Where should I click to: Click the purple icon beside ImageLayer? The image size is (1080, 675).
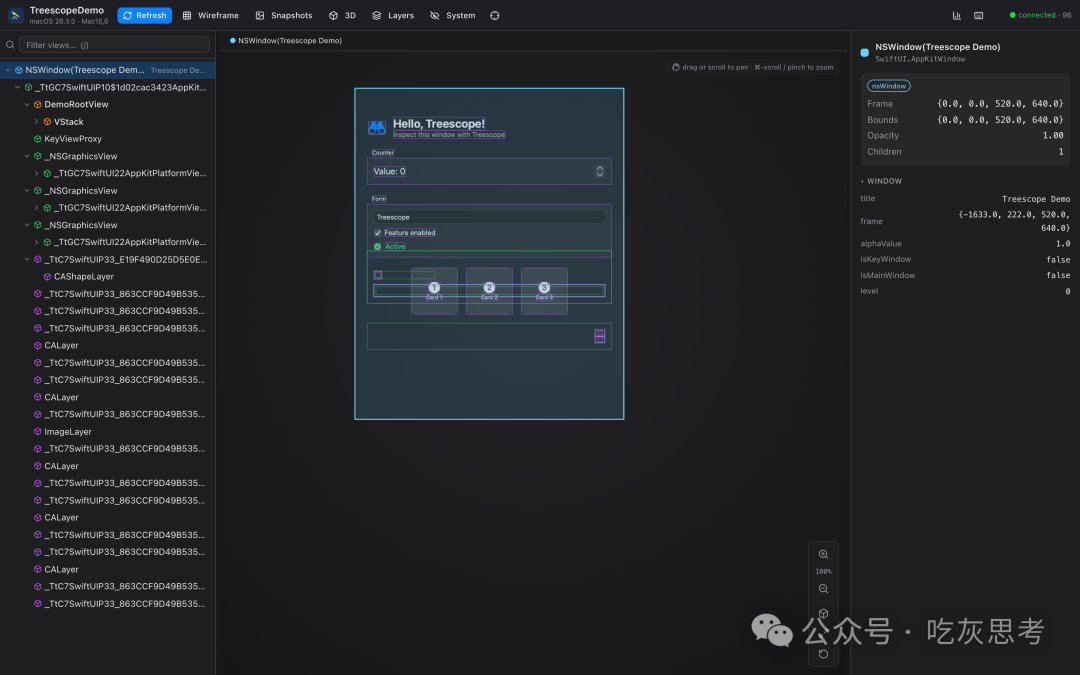(38, 432)
